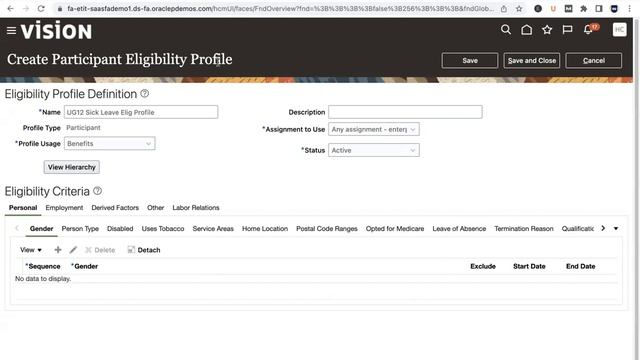The image size is (640, 360).
Task: Click the Start Date column header
Action: point(529,266)
